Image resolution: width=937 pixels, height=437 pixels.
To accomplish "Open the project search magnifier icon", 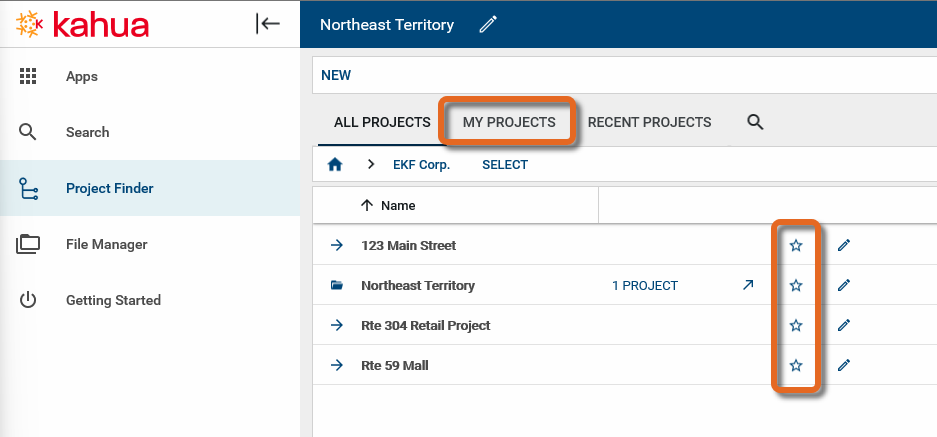I will tap(755, 122).
